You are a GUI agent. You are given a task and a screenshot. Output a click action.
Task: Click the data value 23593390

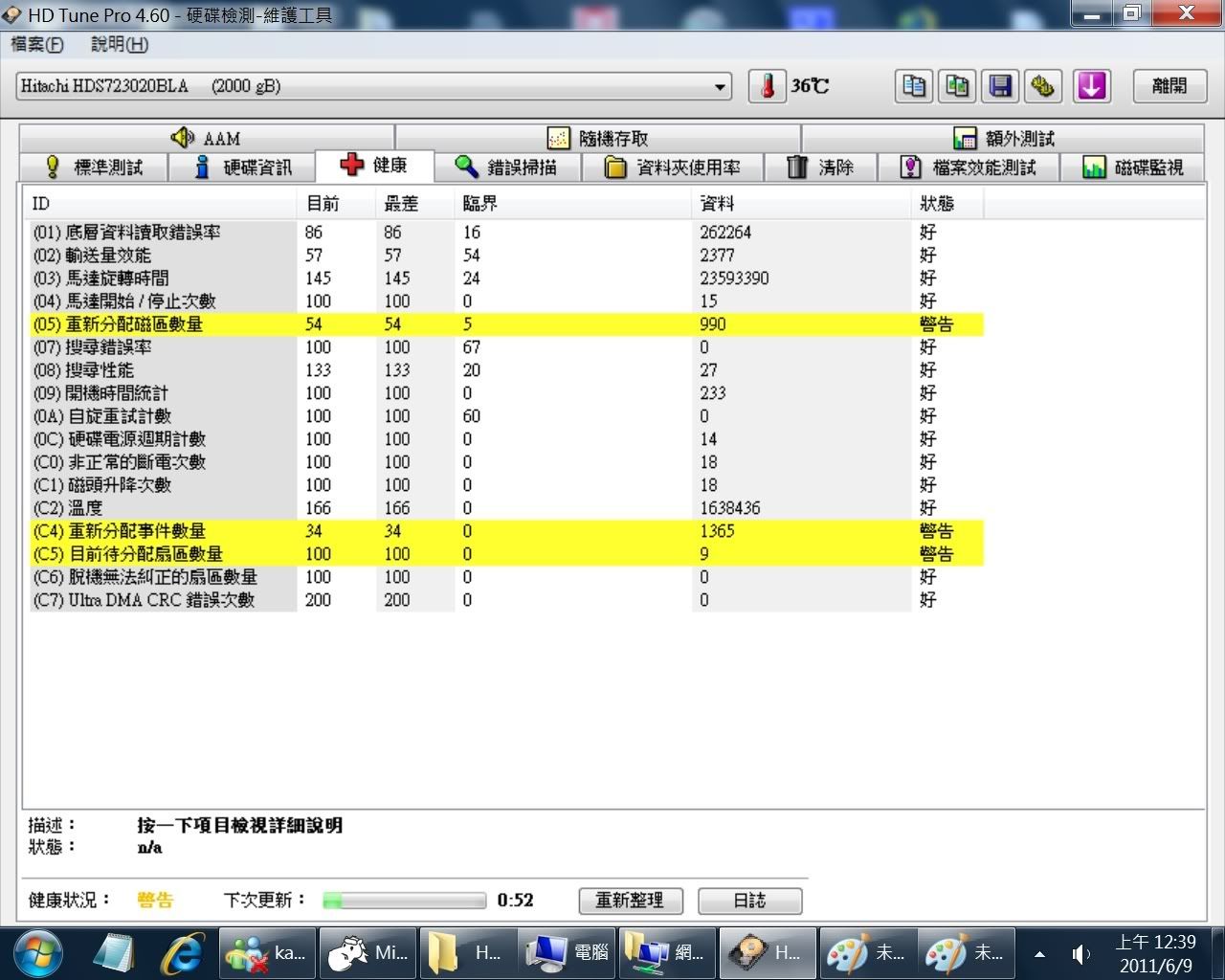point(734,278)
